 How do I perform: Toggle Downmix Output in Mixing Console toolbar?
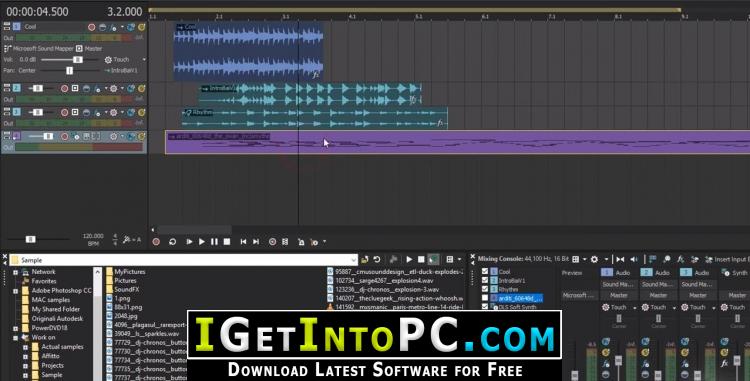click(620, 260)
